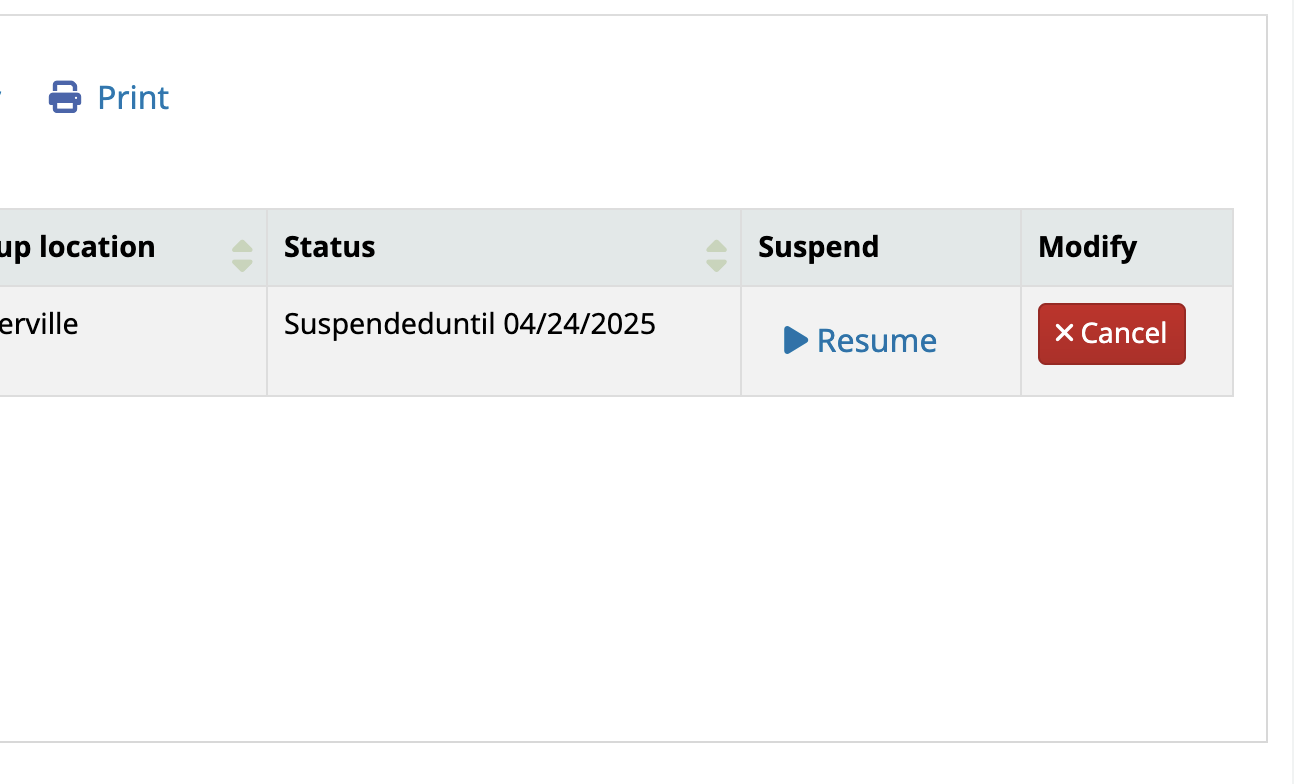Click the pickup location cell ending in erville
1294x784 pixels.
coord(40,324)
